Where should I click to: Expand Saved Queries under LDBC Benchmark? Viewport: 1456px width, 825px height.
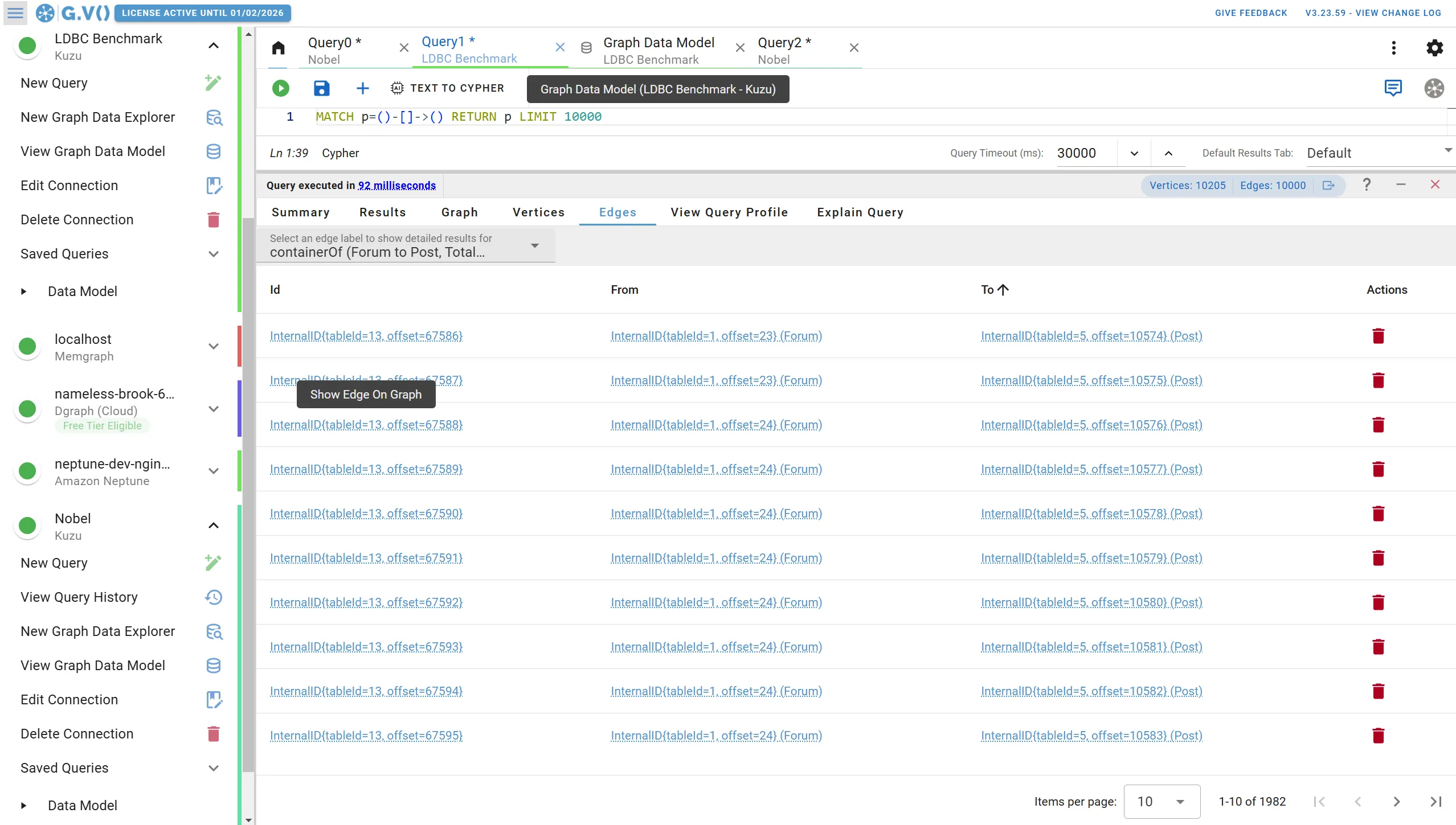tap(214, 254)
